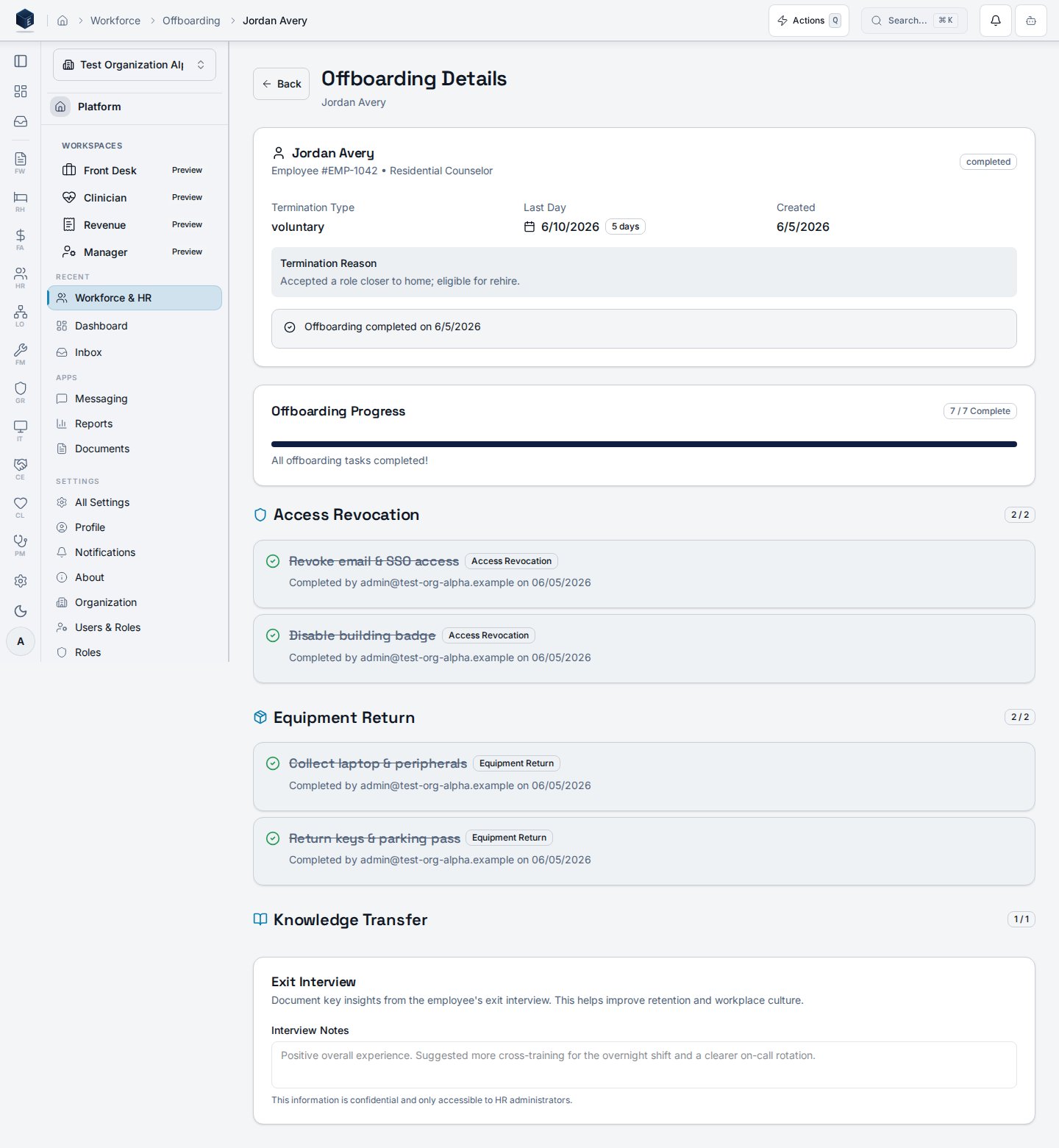Open the user avatar A

[21, 641]
